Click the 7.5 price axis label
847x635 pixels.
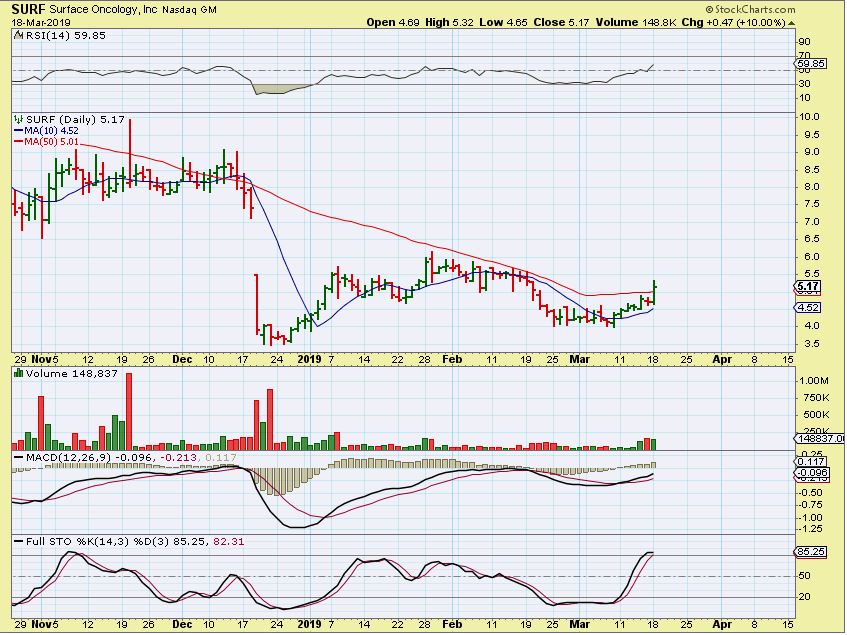point(812,204)
